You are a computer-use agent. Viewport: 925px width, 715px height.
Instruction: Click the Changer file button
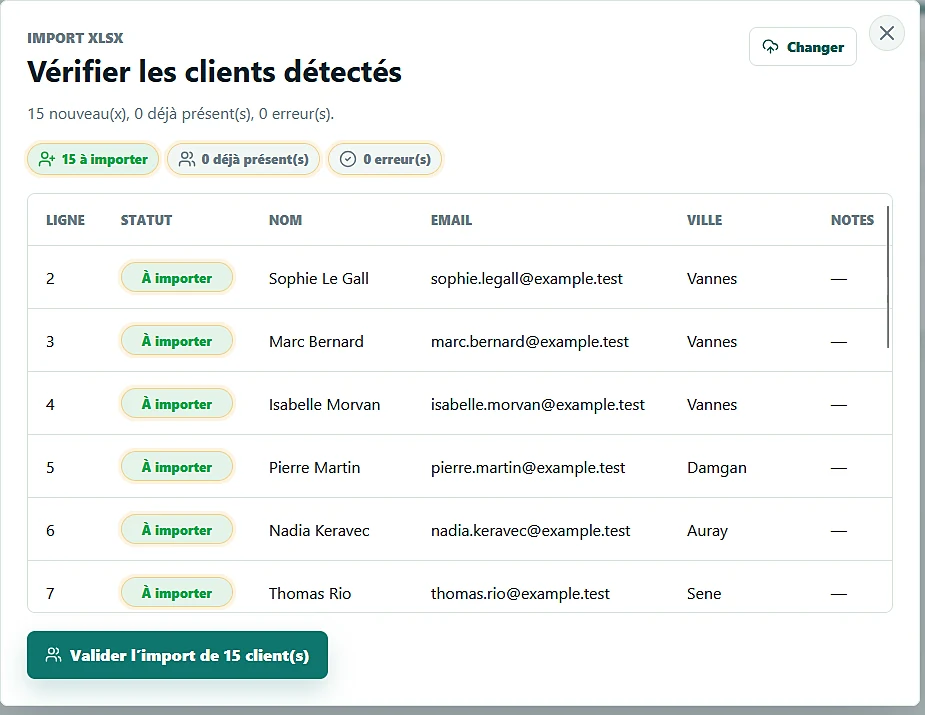[x=802, y=47]
